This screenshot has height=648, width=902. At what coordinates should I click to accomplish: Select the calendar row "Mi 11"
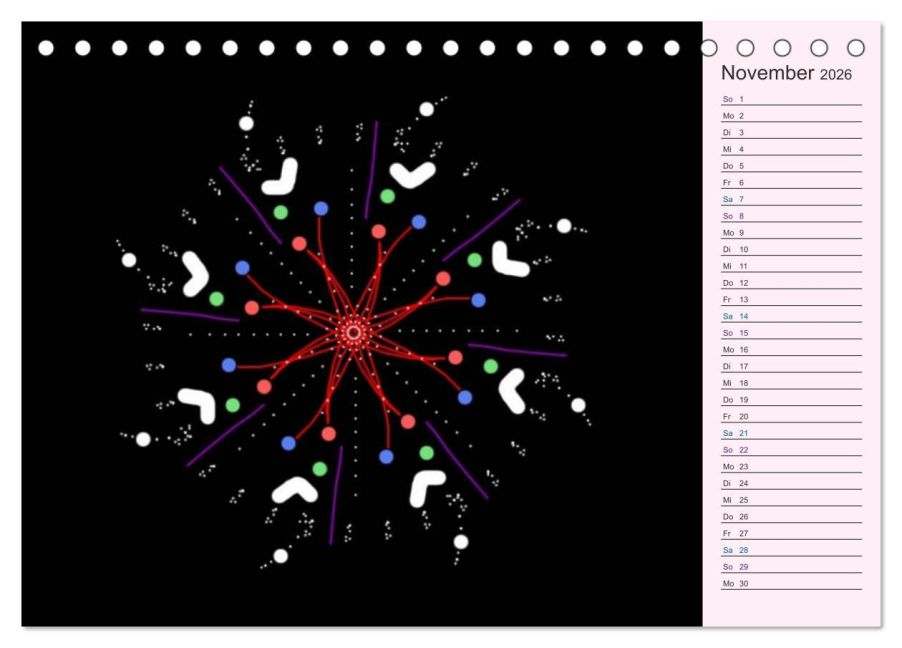(792, 266)
